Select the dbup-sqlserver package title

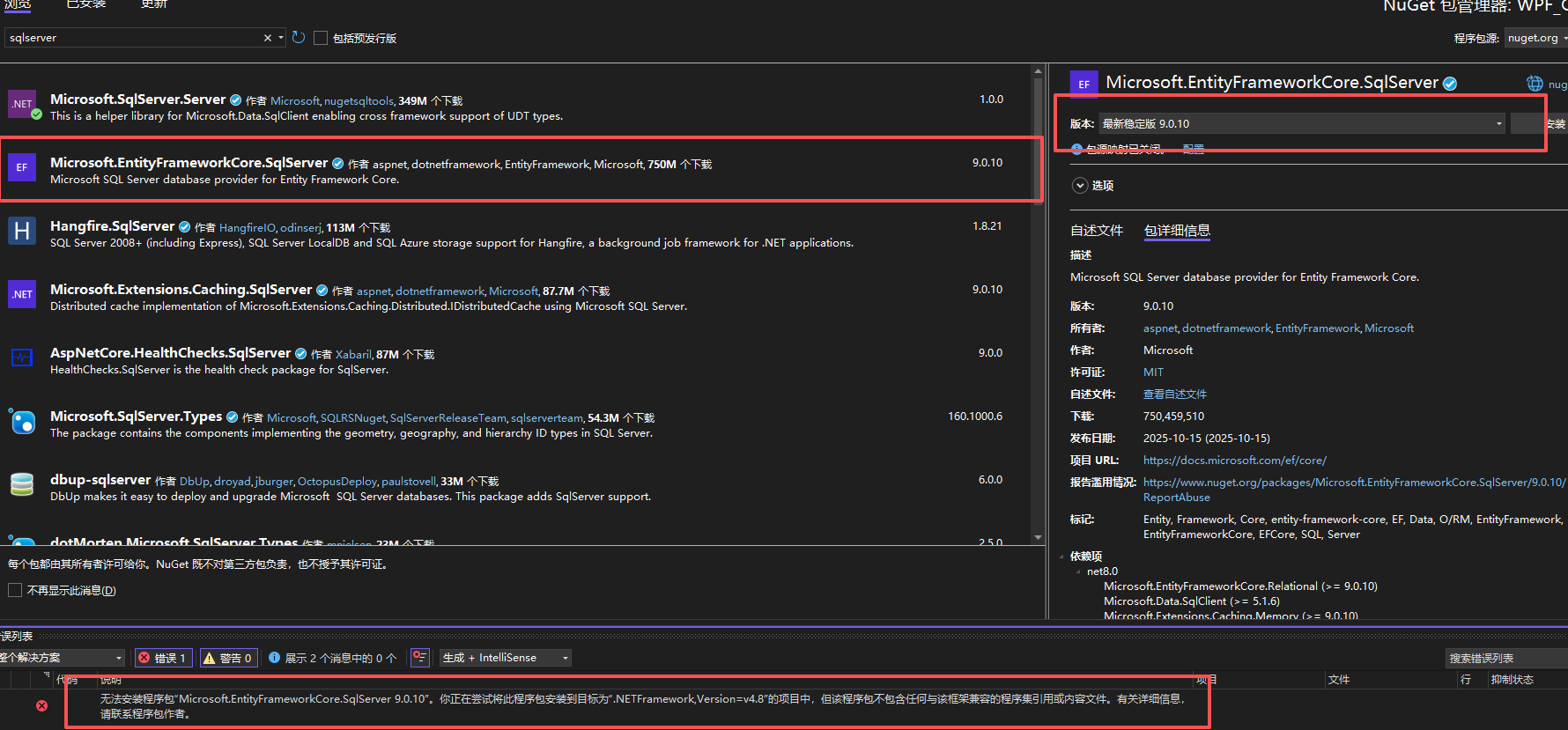(x=100, y=480)
